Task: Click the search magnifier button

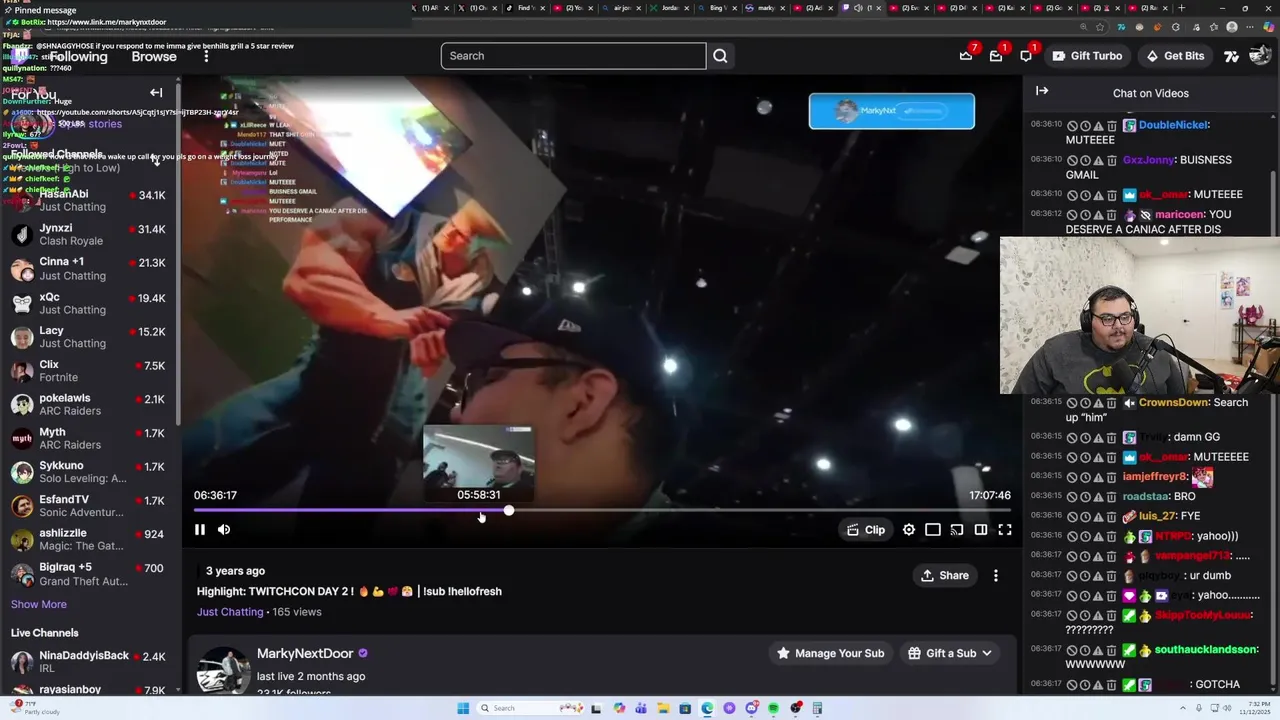Action: [720, 56]
